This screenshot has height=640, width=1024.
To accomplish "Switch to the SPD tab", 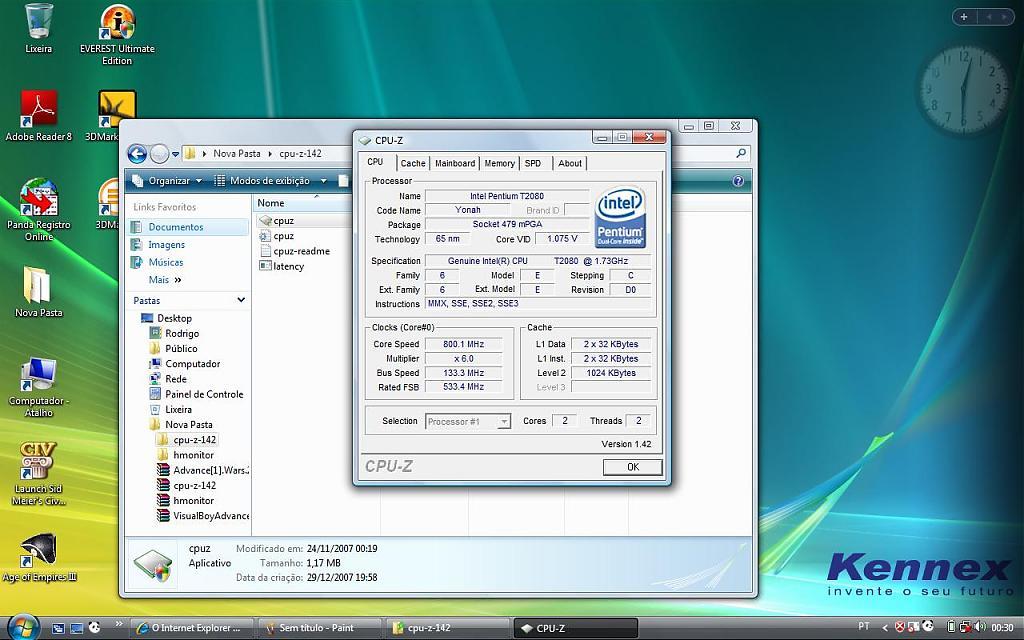I will (533, 163).
